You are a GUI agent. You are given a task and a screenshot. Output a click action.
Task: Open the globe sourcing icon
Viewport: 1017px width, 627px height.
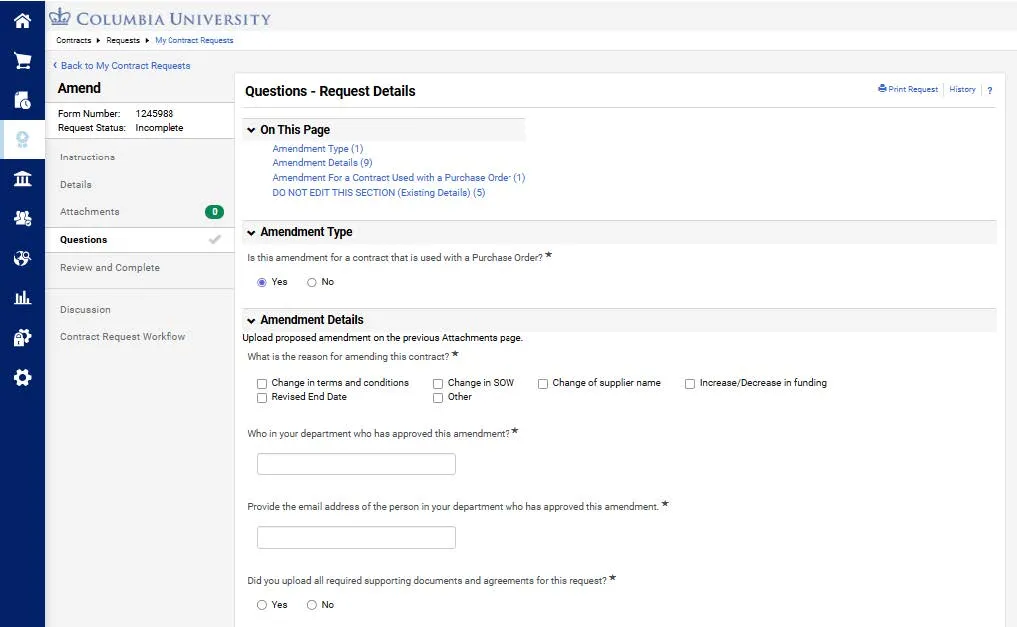click(x=22, y=258)
